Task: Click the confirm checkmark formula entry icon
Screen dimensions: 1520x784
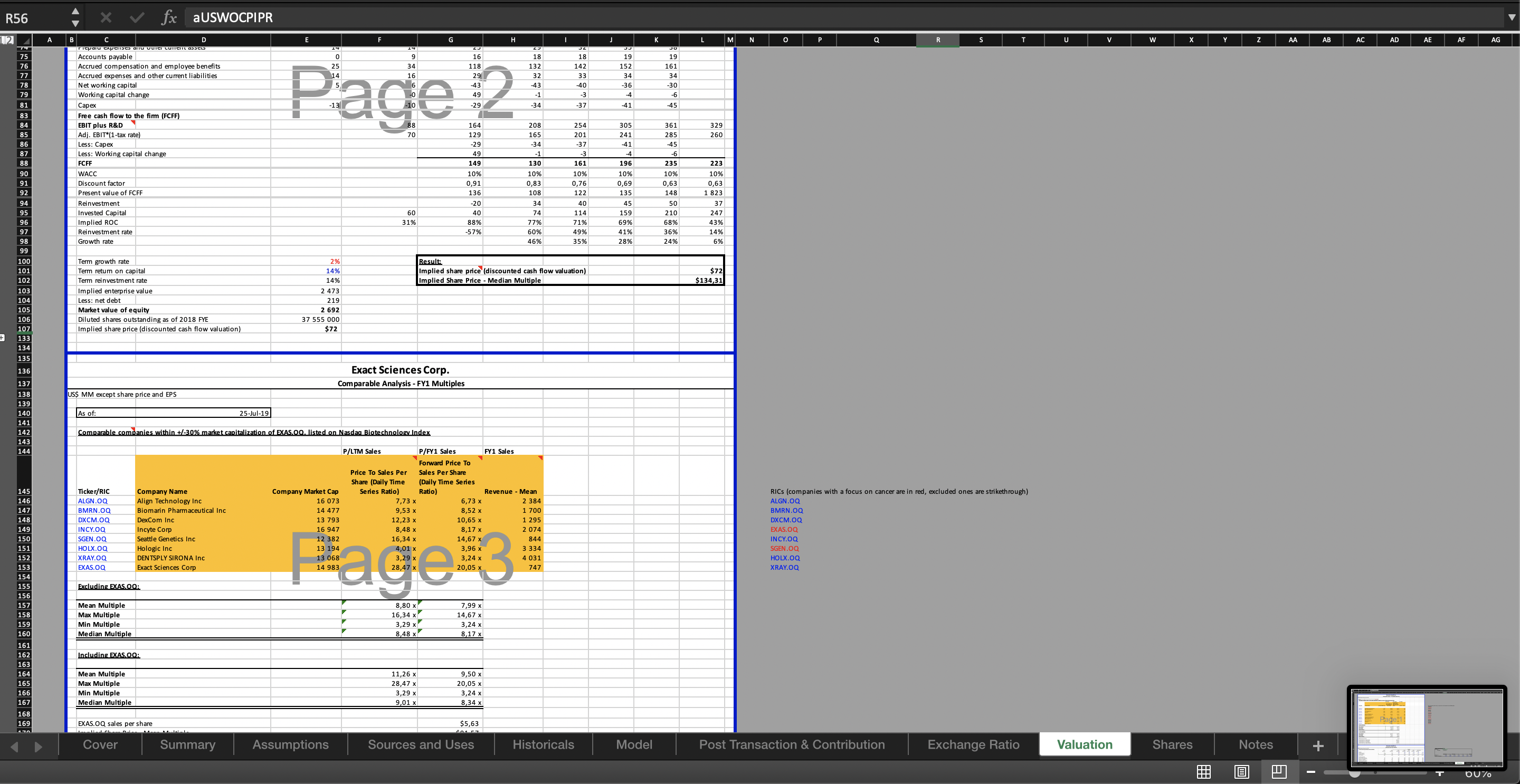Action: point(137,18)
